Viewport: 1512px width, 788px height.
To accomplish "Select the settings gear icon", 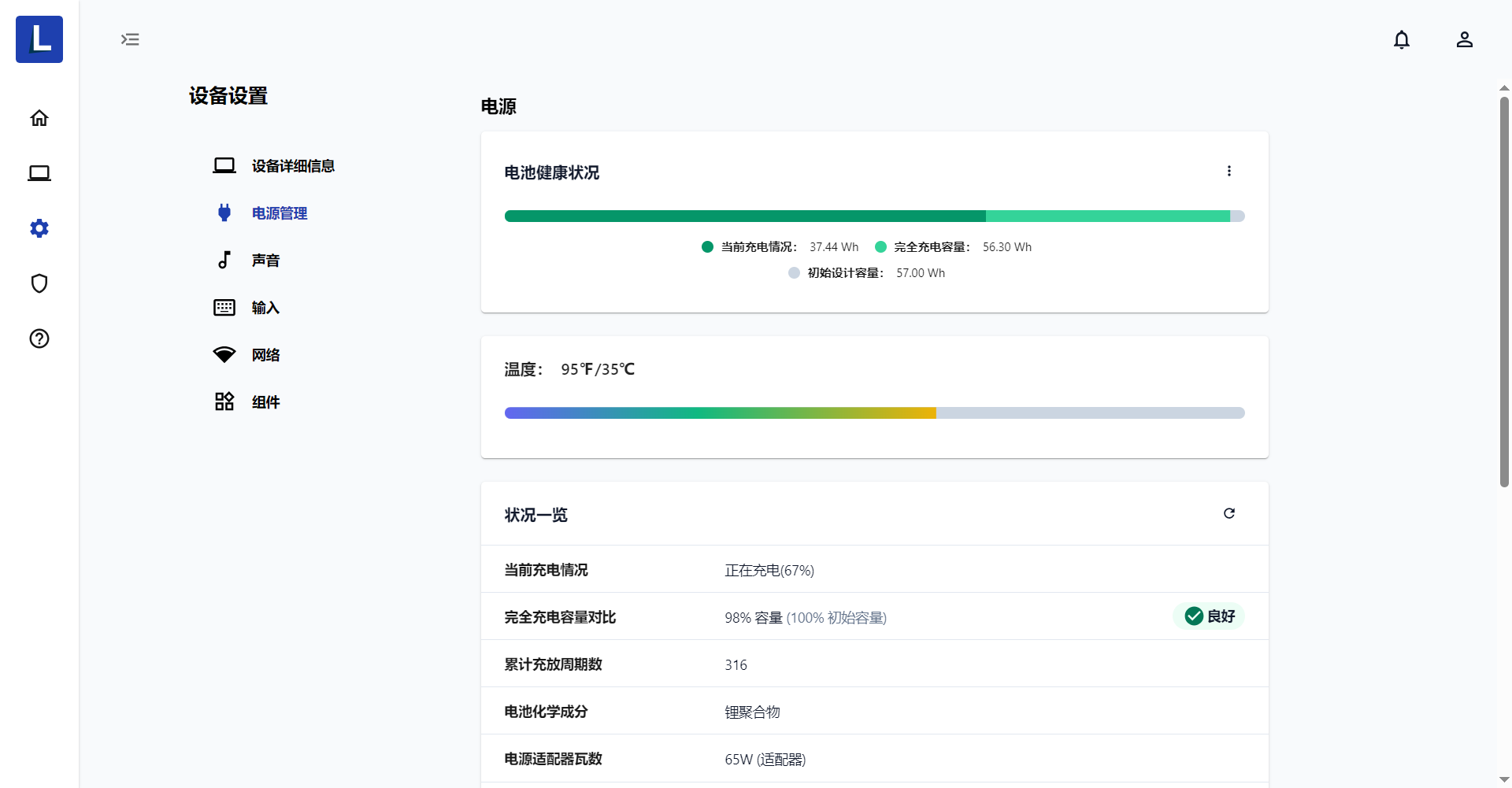I will pyautogui.click(x=39, y=228).
